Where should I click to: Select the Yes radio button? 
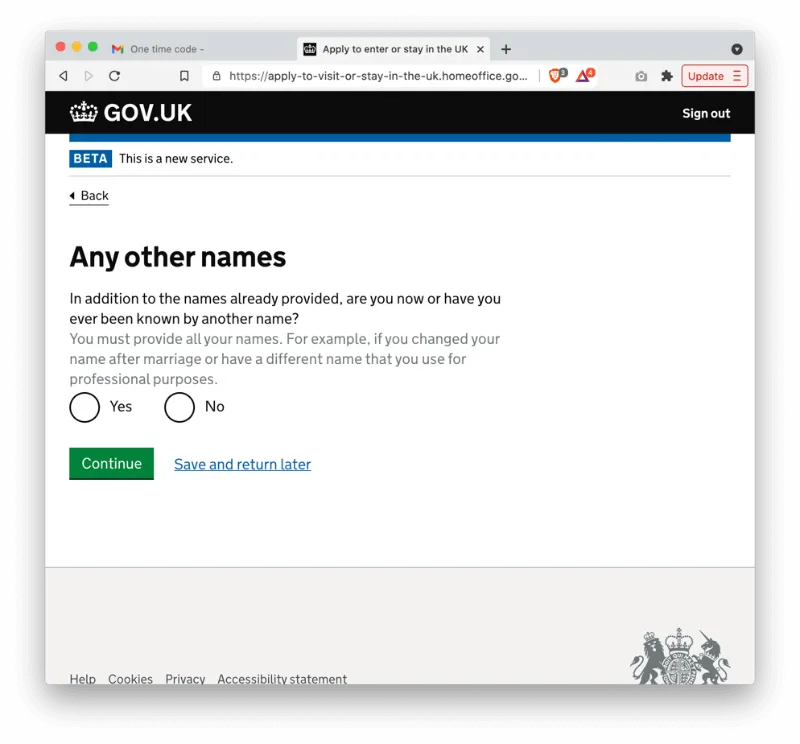coord(85,407)
